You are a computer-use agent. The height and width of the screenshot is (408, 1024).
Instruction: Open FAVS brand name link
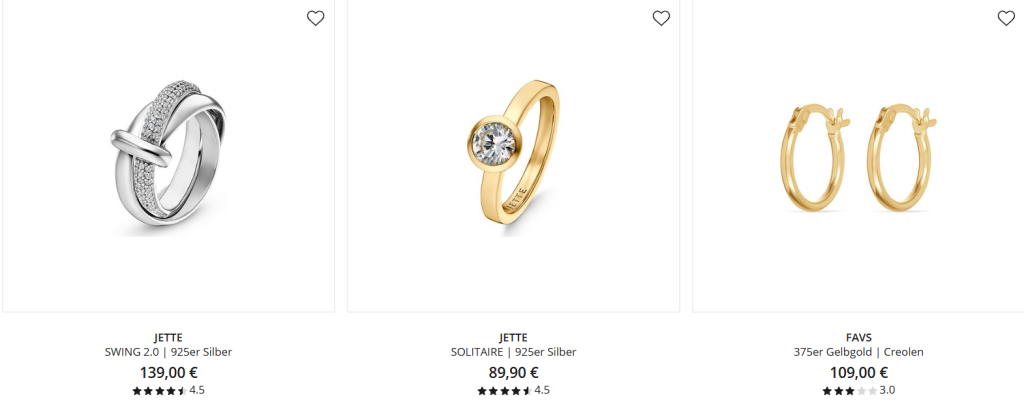click(858, 337)
